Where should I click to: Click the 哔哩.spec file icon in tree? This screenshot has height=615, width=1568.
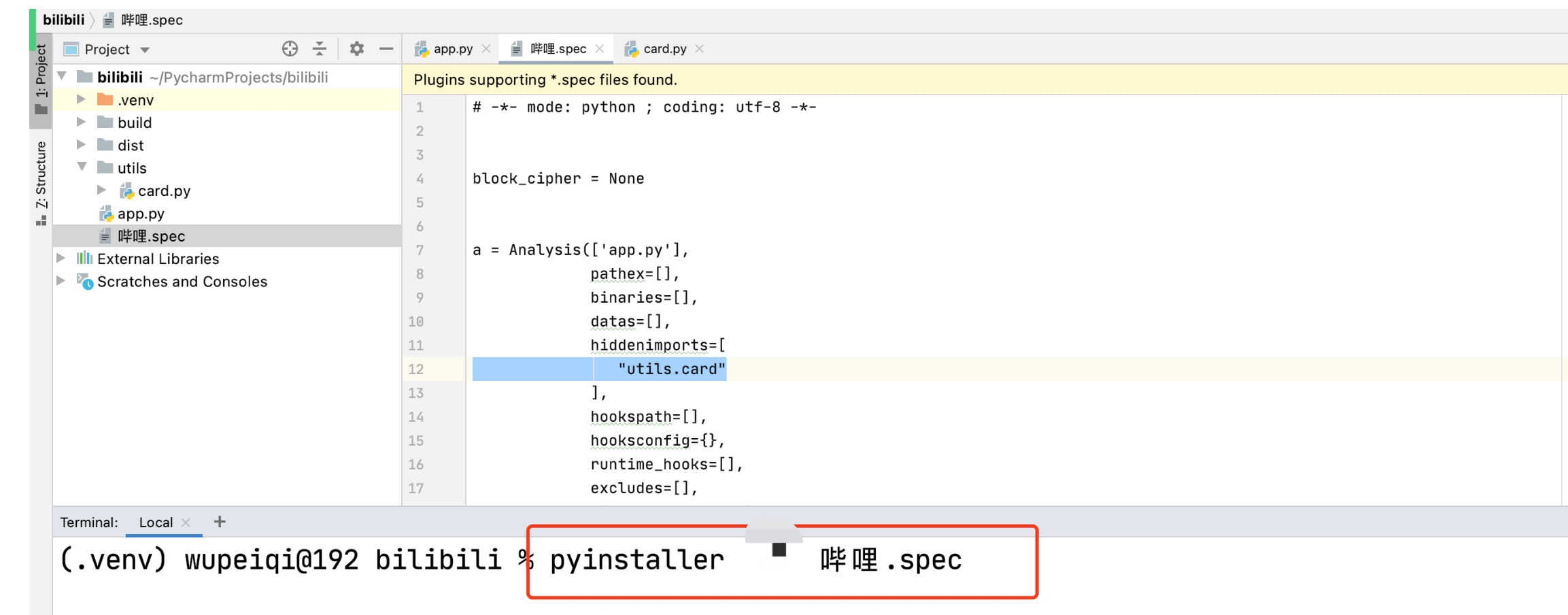(x=105, y=236)
